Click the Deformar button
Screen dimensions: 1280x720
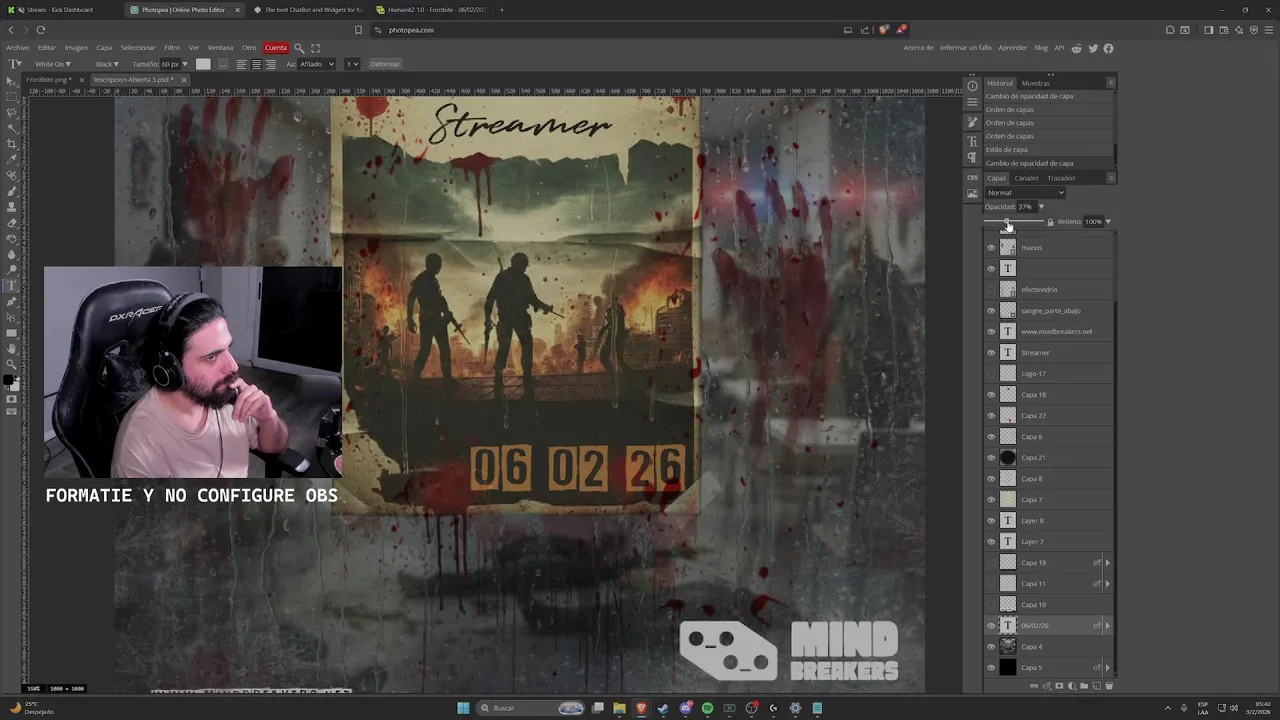pos(385,64)
